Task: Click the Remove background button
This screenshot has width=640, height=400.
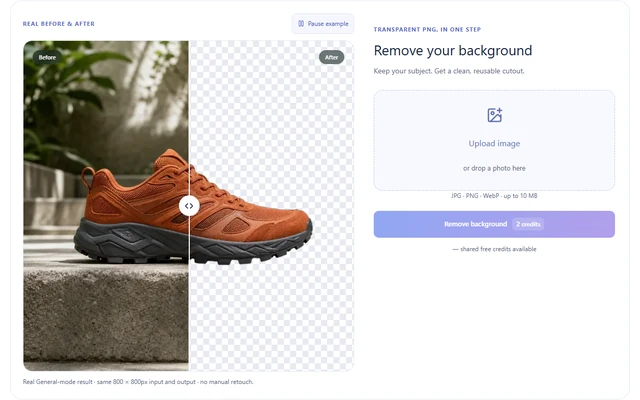Action: pyautogui.click(x=494, y=224)
